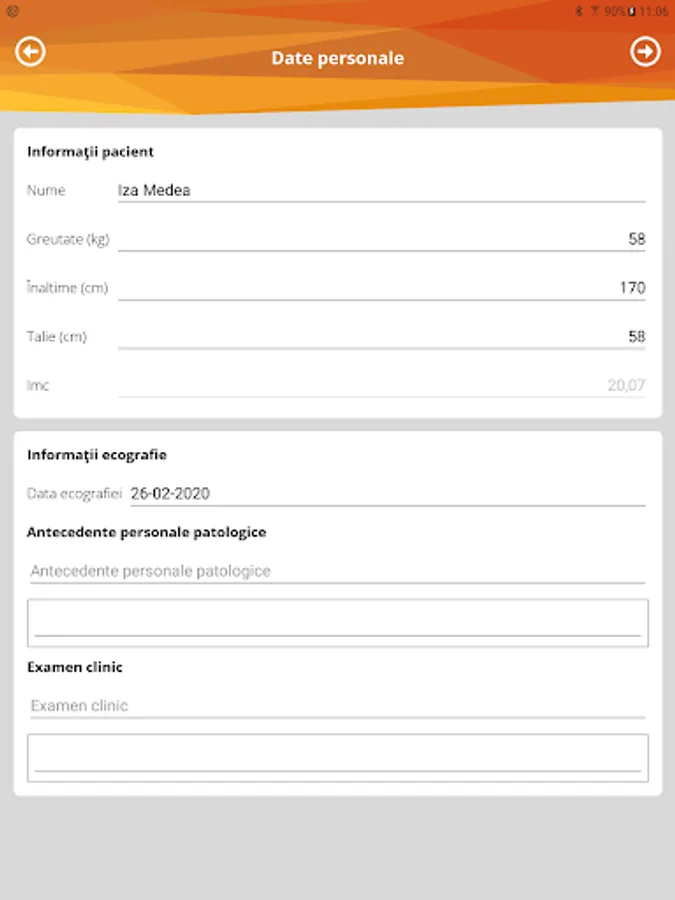Viewport: 675px width, 900px height.
Task: Select the Înaltime (cm) input field
Action: pos(380,288)
